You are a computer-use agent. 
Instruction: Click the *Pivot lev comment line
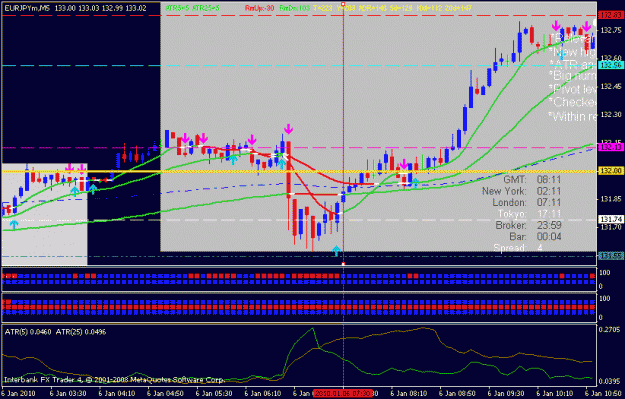click(x=572, y=88)
